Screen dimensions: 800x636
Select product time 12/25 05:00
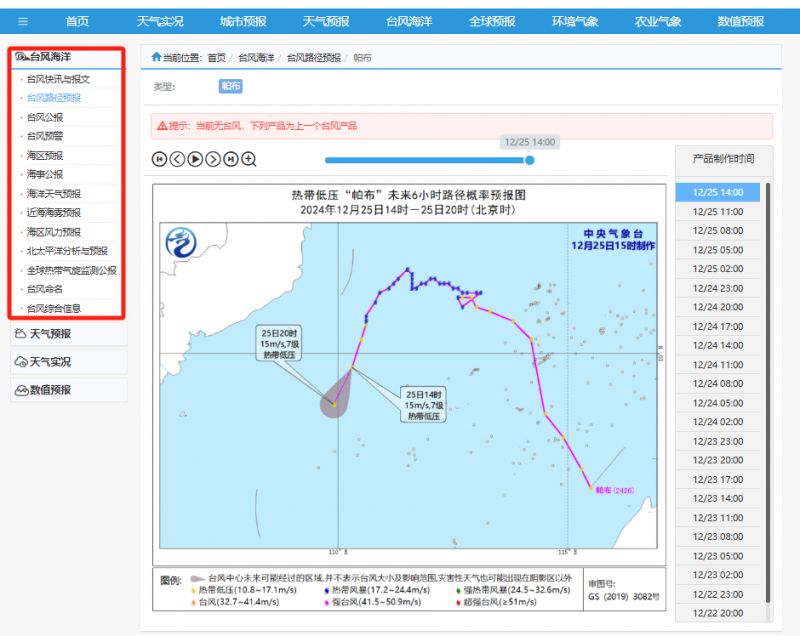click(718, 250)
